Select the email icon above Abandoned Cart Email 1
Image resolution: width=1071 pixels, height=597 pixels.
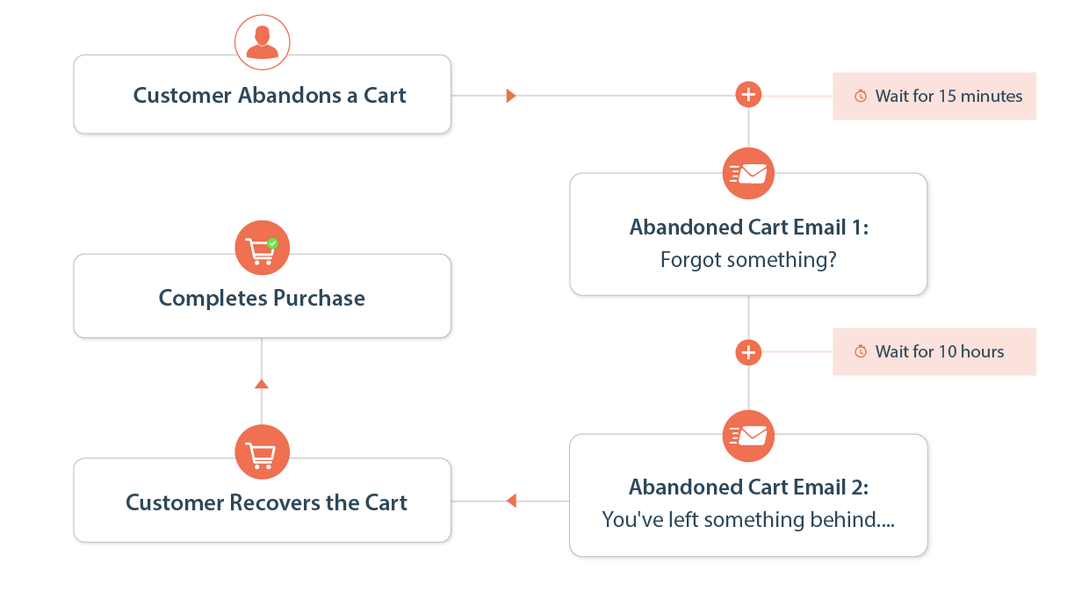[x=748, y=174]
